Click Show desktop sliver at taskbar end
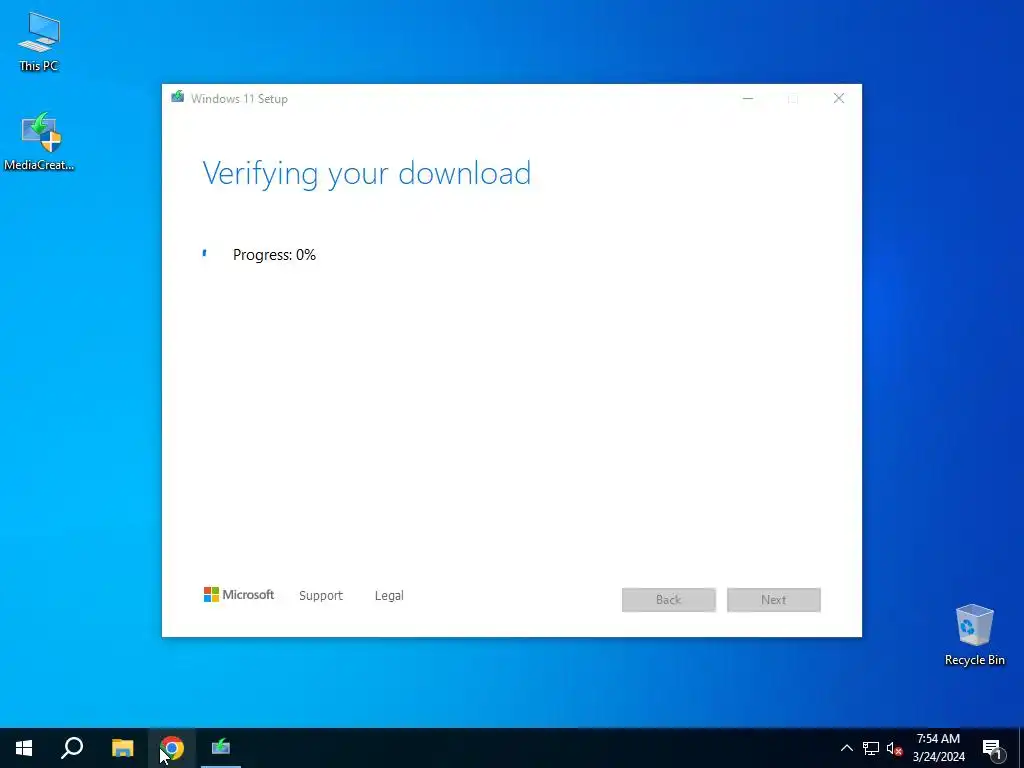The image size is (1024, 768). 1021,748
